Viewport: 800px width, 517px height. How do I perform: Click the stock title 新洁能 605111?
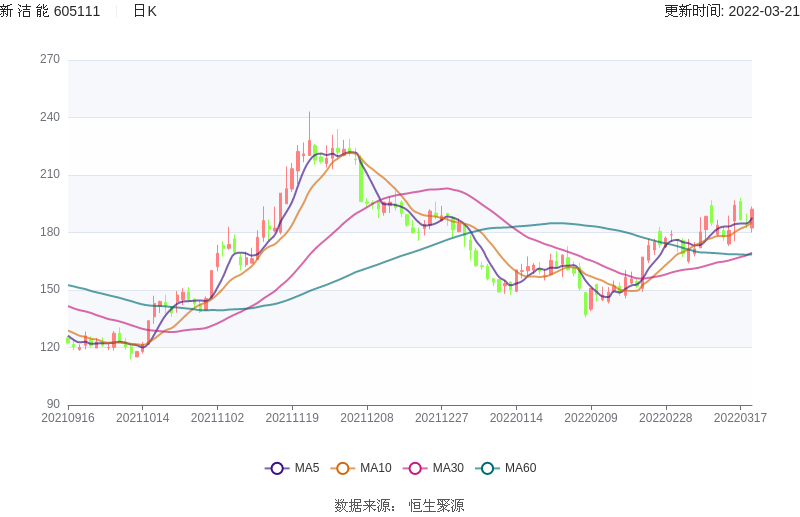coord(50,11)
